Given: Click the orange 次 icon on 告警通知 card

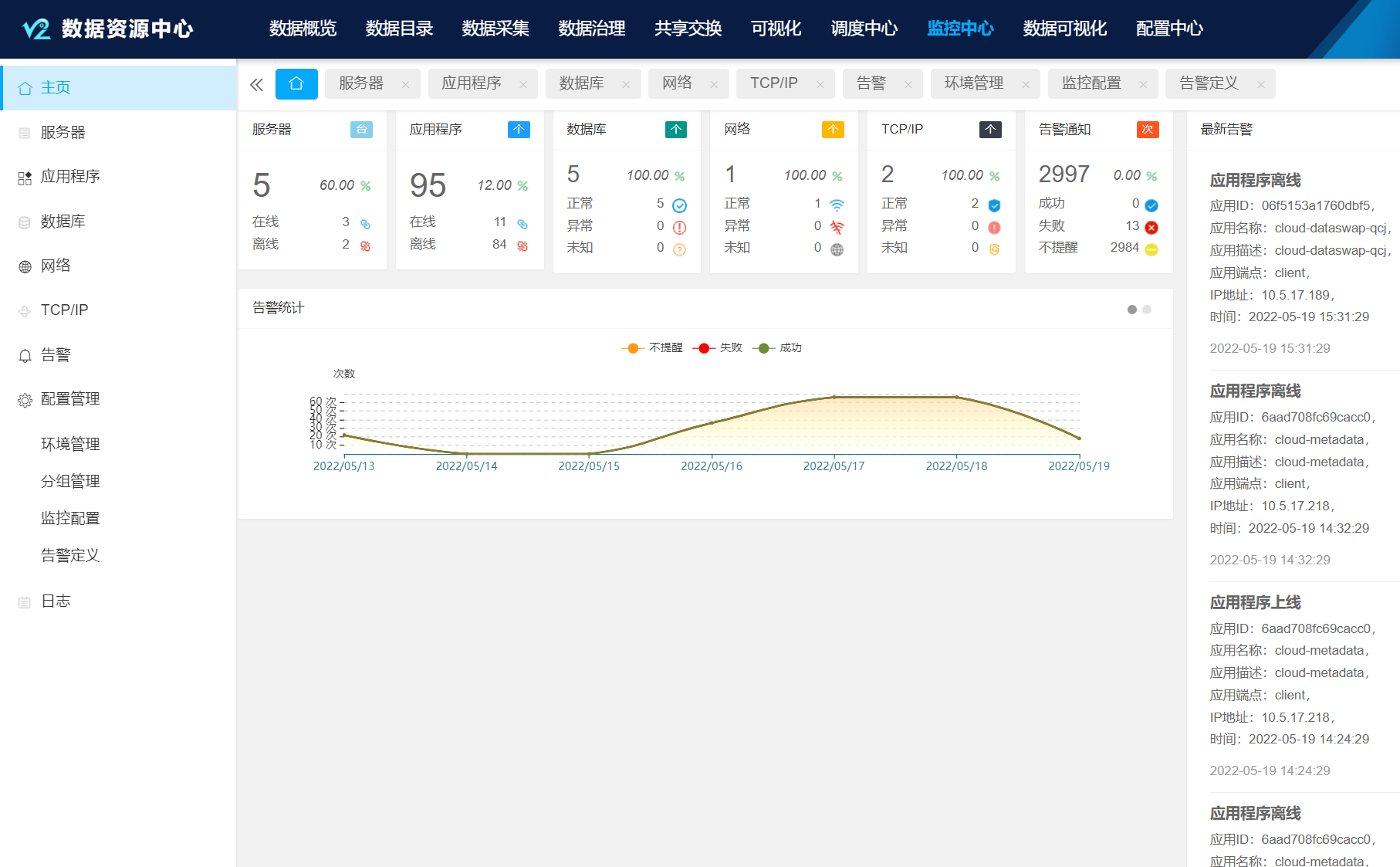Looking at the screenshot, I should click(x=1148, y=130).
